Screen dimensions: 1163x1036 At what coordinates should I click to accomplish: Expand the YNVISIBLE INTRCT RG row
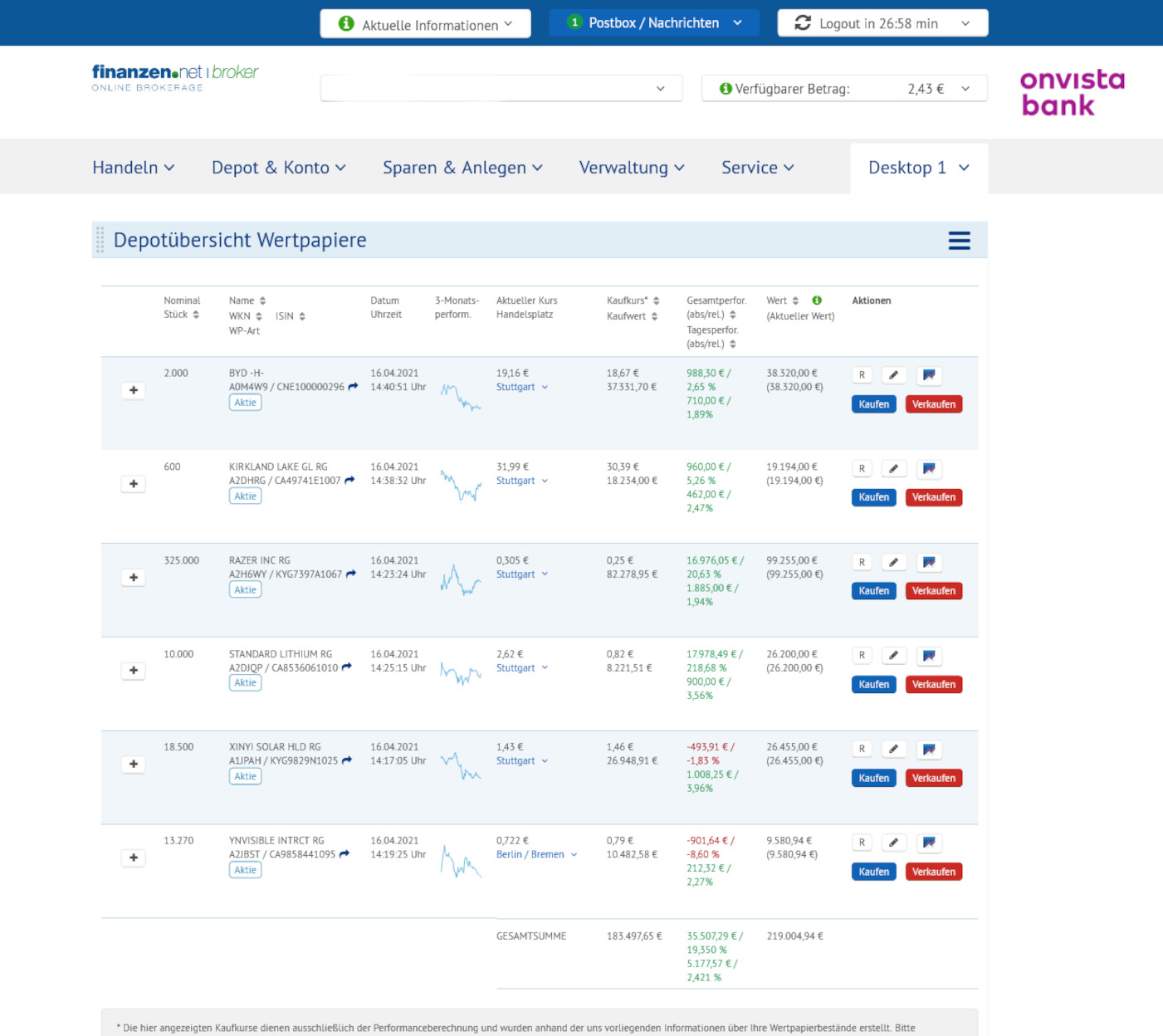(x=134, y=858)
